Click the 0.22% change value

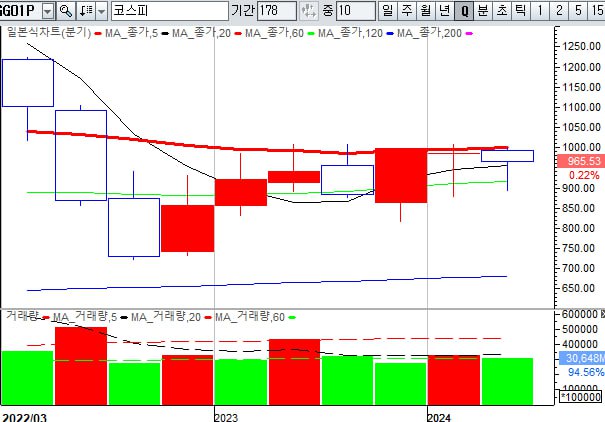[x=584, y=176]
